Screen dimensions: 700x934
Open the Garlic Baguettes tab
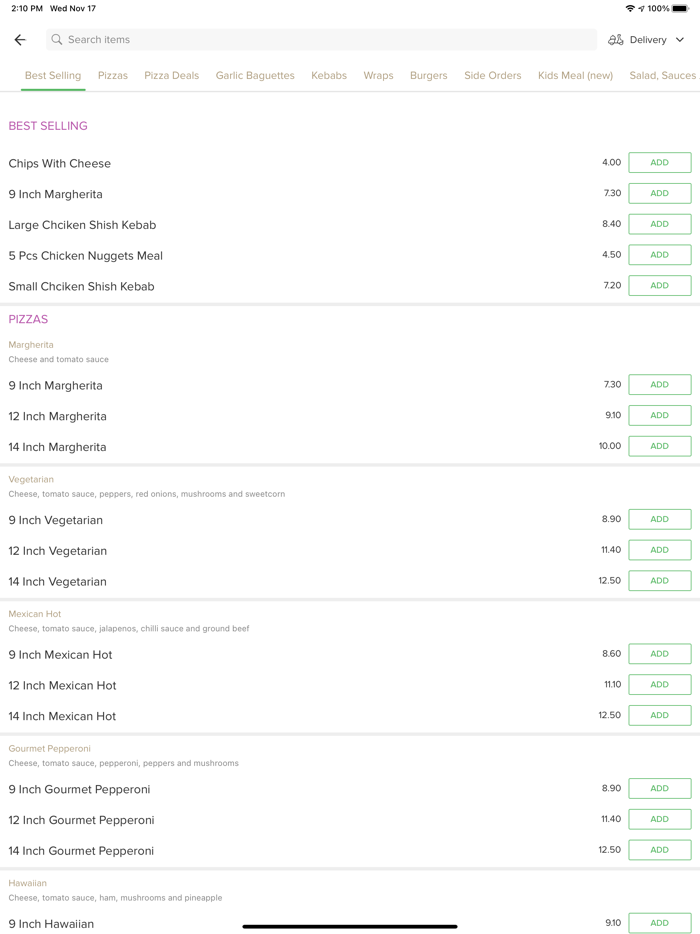[255, 76]
